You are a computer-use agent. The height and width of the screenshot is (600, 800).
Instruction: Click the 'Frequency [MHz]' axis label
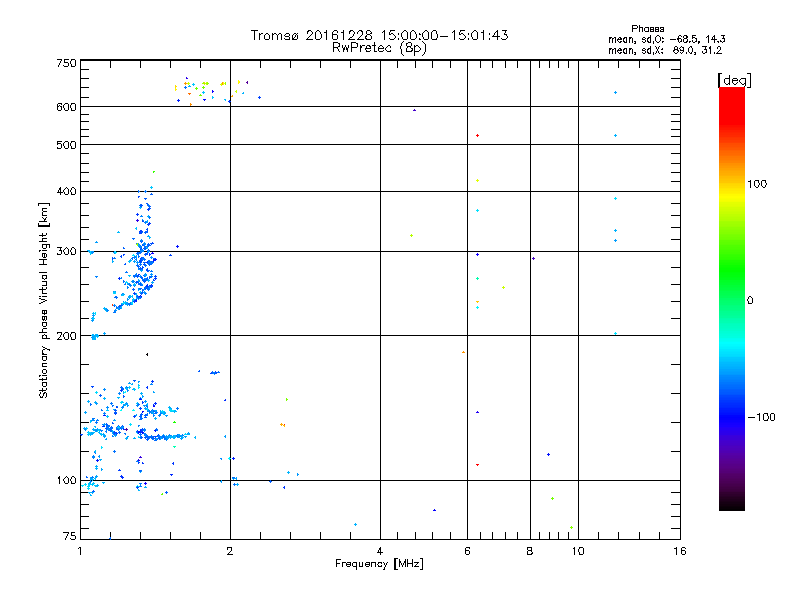pyautogui.click(x=379, y=563)
